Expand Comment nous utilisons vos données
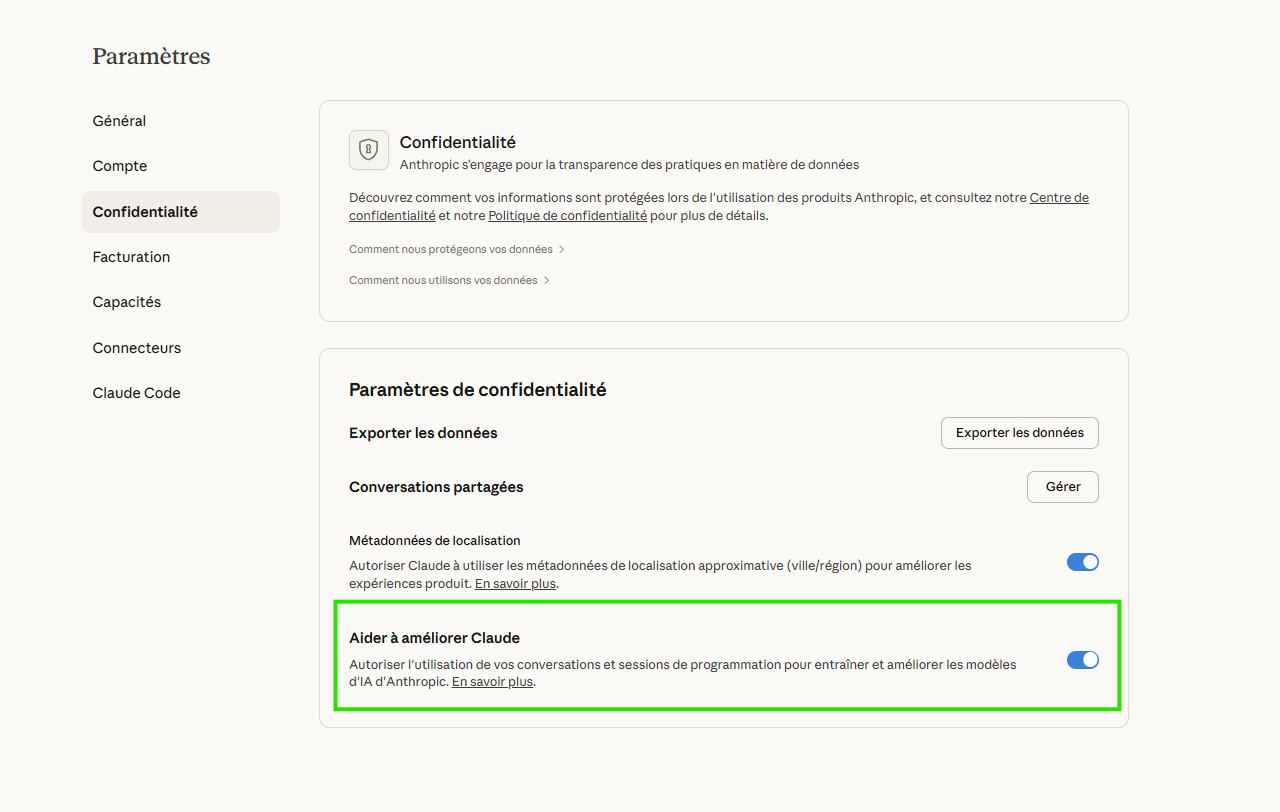1280x812 pixels. tap(449, 280)
